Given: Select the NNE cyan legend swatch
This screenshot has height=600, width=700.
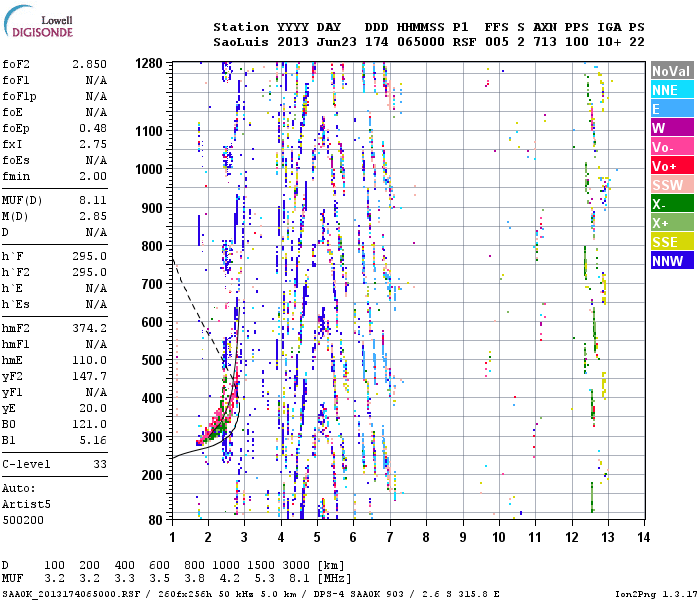Looking at the screenshot, I should tap(672, 90).
